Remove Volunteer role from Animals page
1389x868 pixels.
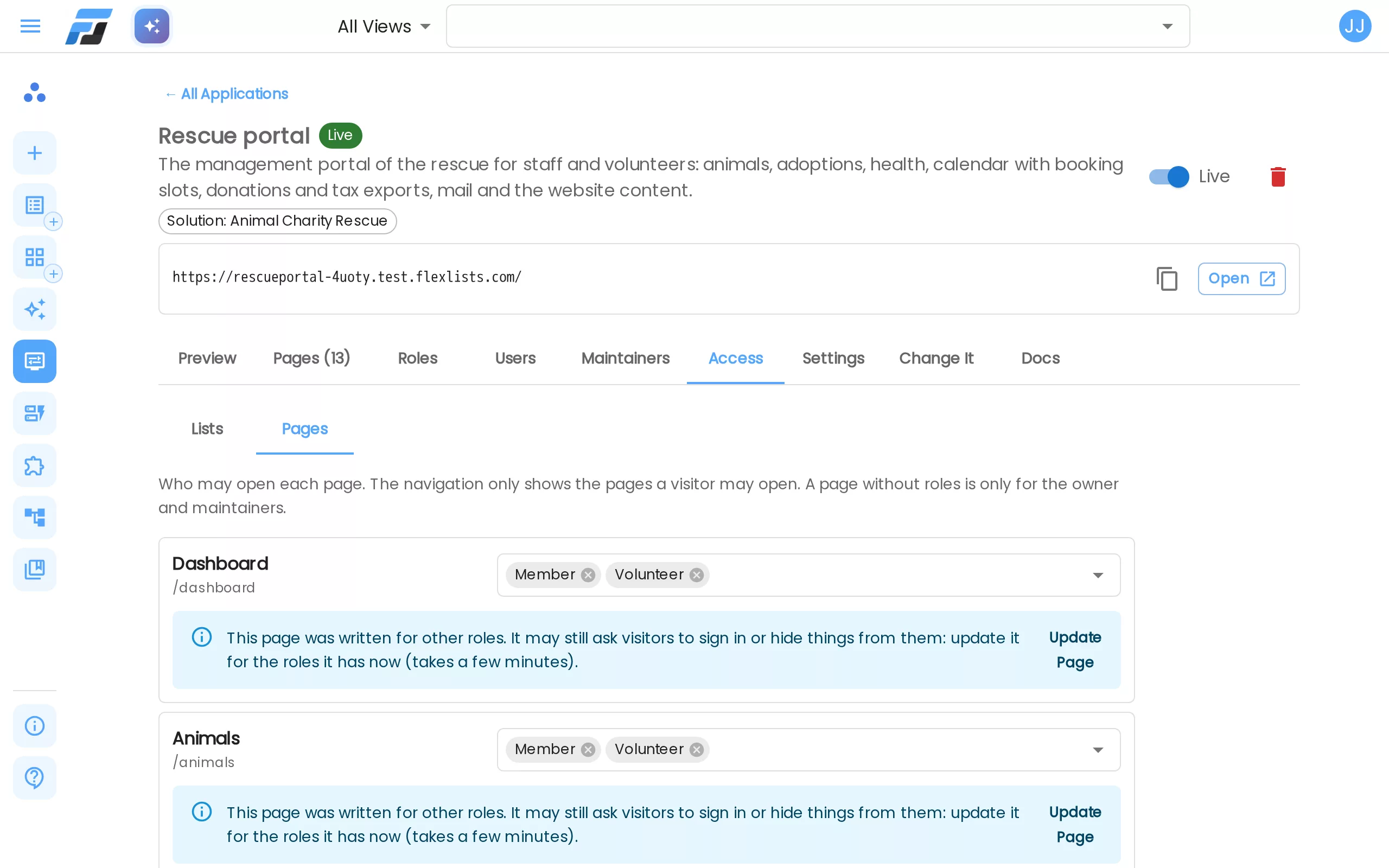697,750
